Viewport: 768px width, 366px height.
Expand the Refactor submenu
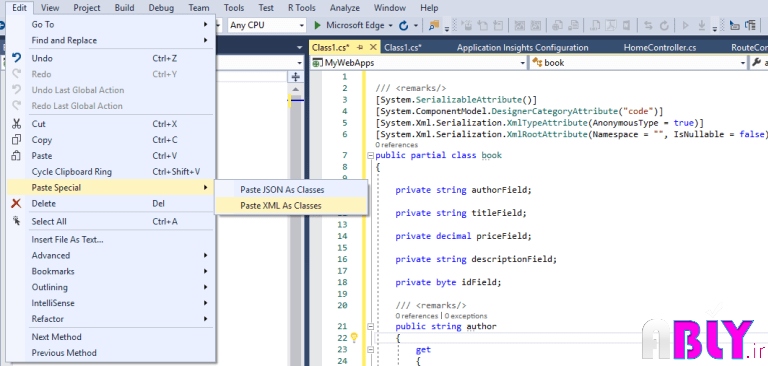[x=111, y=319]
